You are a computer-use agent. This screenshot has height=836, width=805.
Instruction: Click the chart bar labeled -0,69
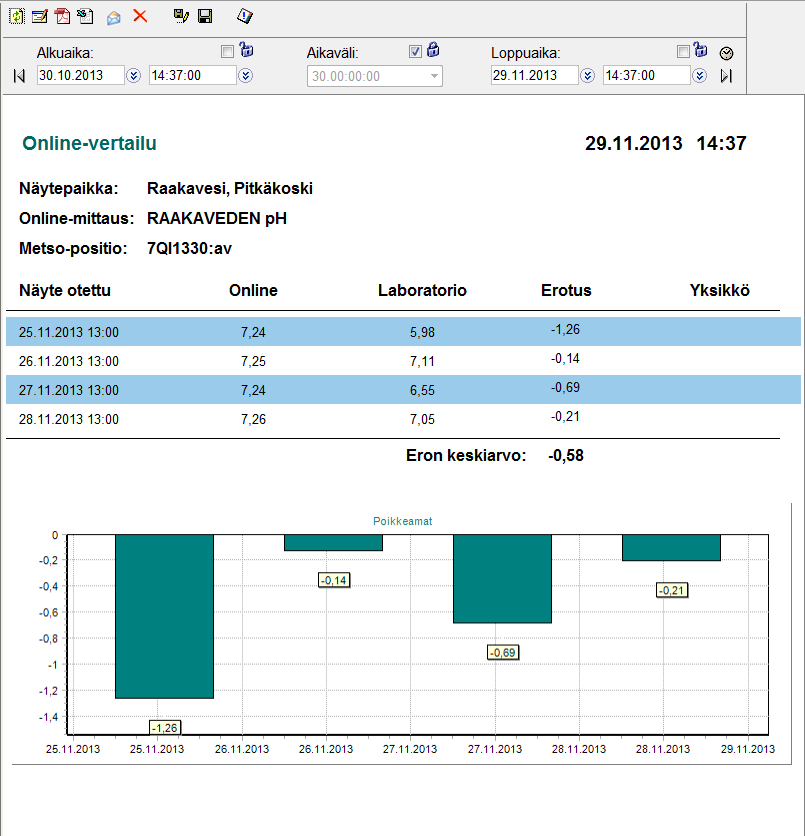pos(502,579)
